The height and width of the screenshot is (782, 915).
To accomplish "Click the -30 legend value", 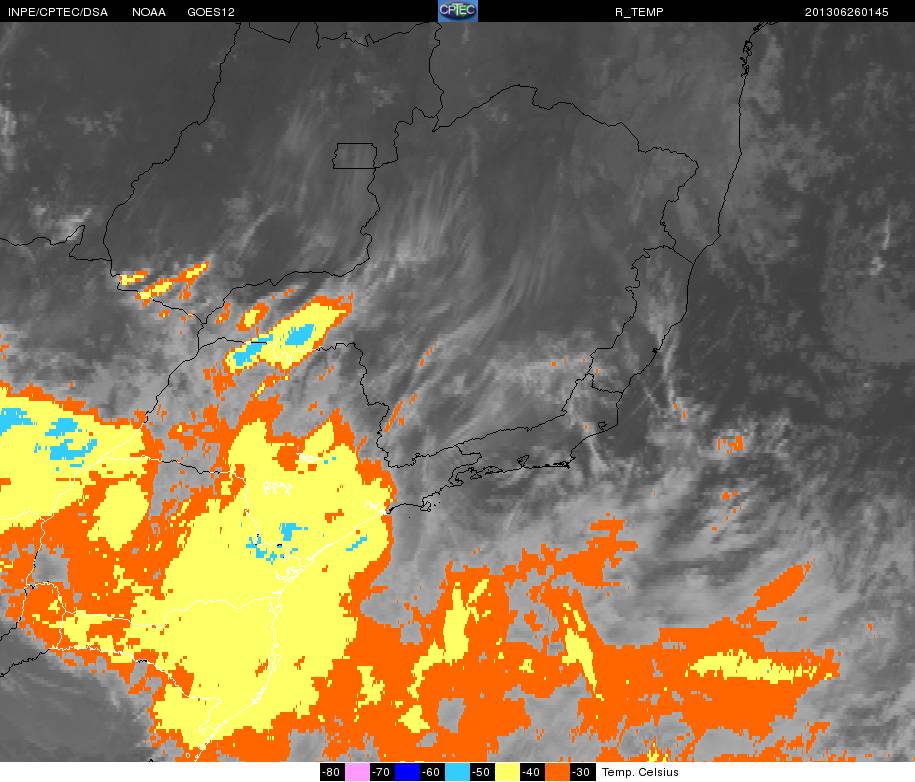I will click(582, 771).
